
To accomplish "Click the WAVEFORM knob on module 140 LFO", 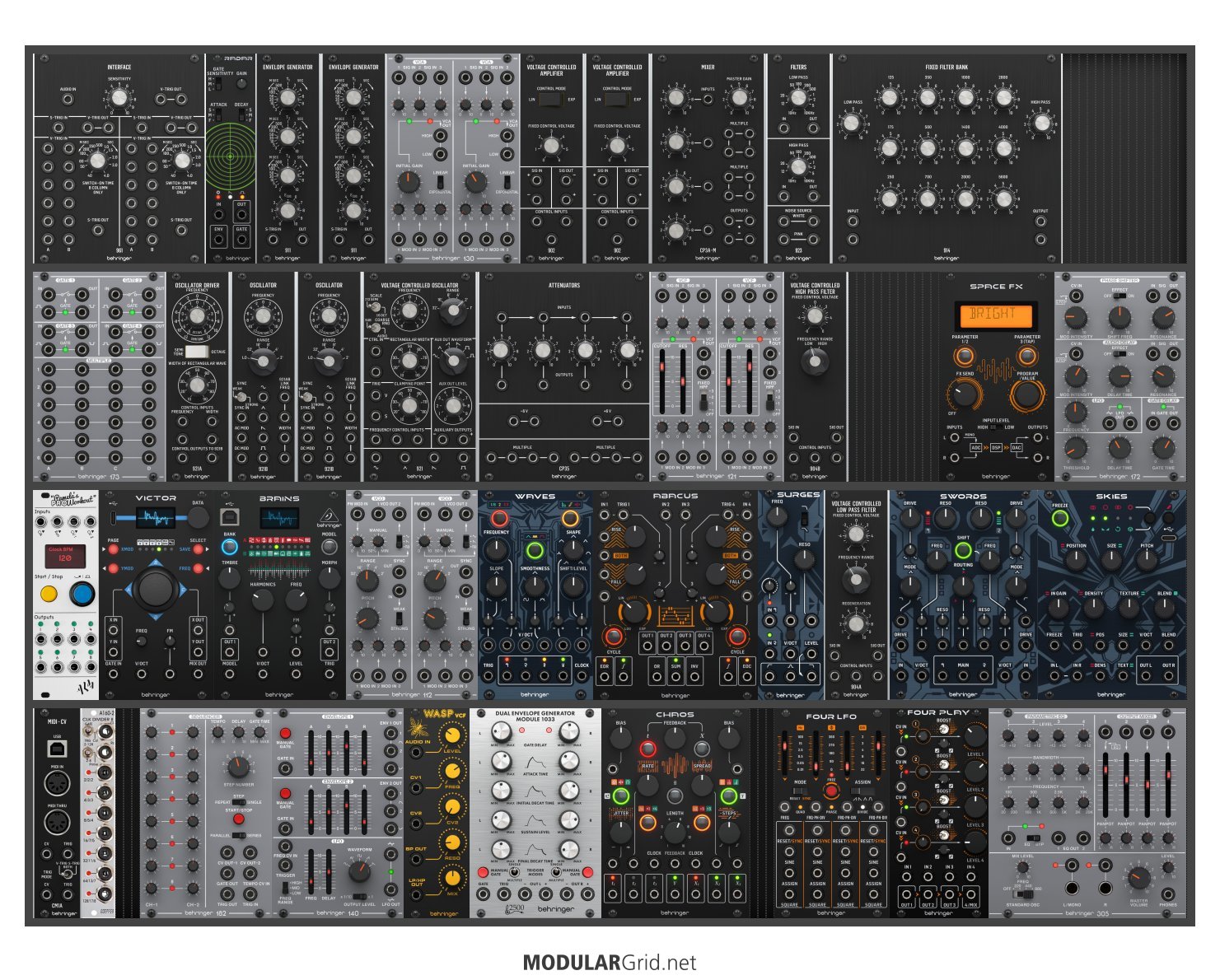I will [x=360, y=872].
